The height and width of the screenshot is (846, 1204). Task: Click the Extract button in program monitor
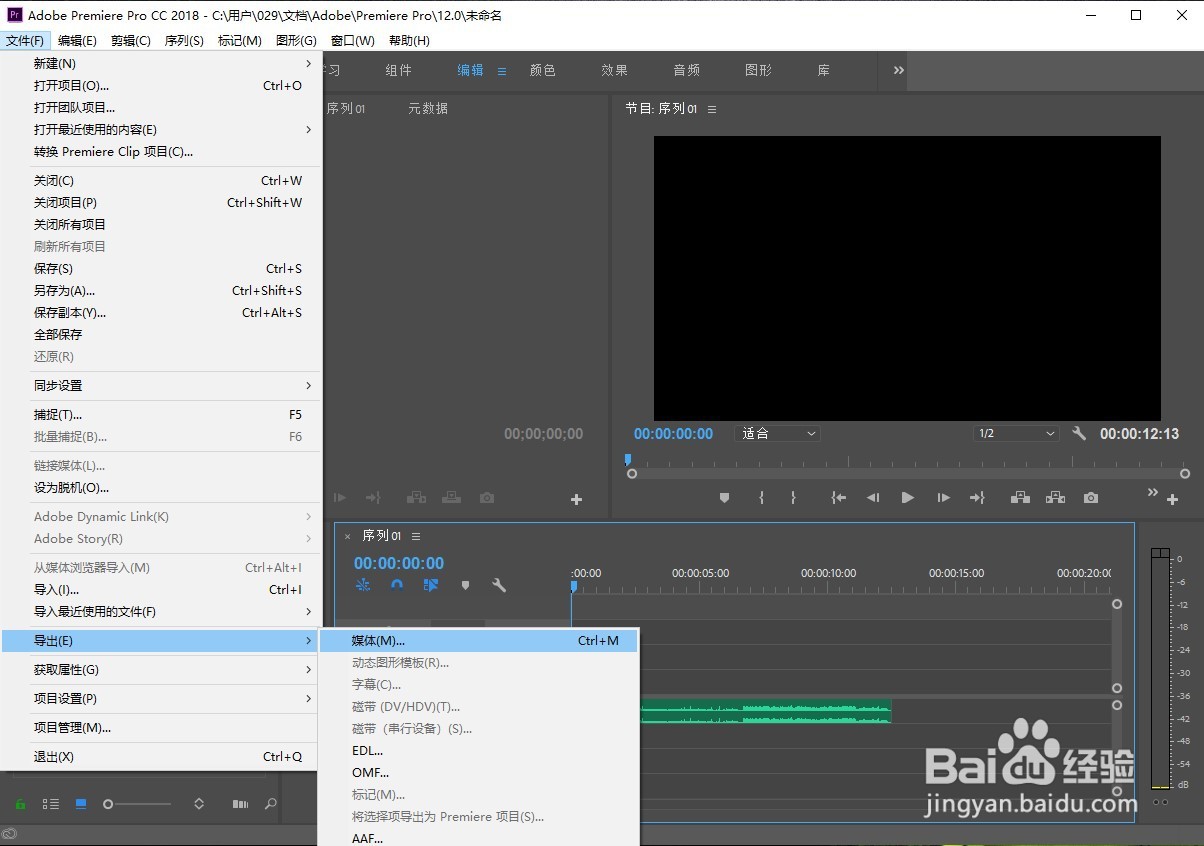pyautogui.click(x=1055, y=498)
